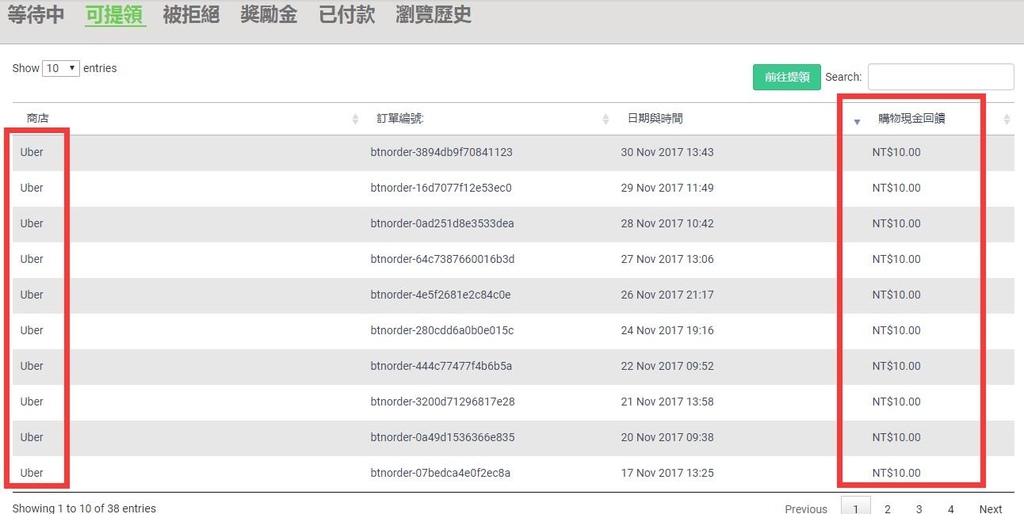Image resolution: width=1024 pixels, height=514 pixels.
Task: Select order number btnorder-16d7077f12e53ec0
Action: [x=441, y=188]
